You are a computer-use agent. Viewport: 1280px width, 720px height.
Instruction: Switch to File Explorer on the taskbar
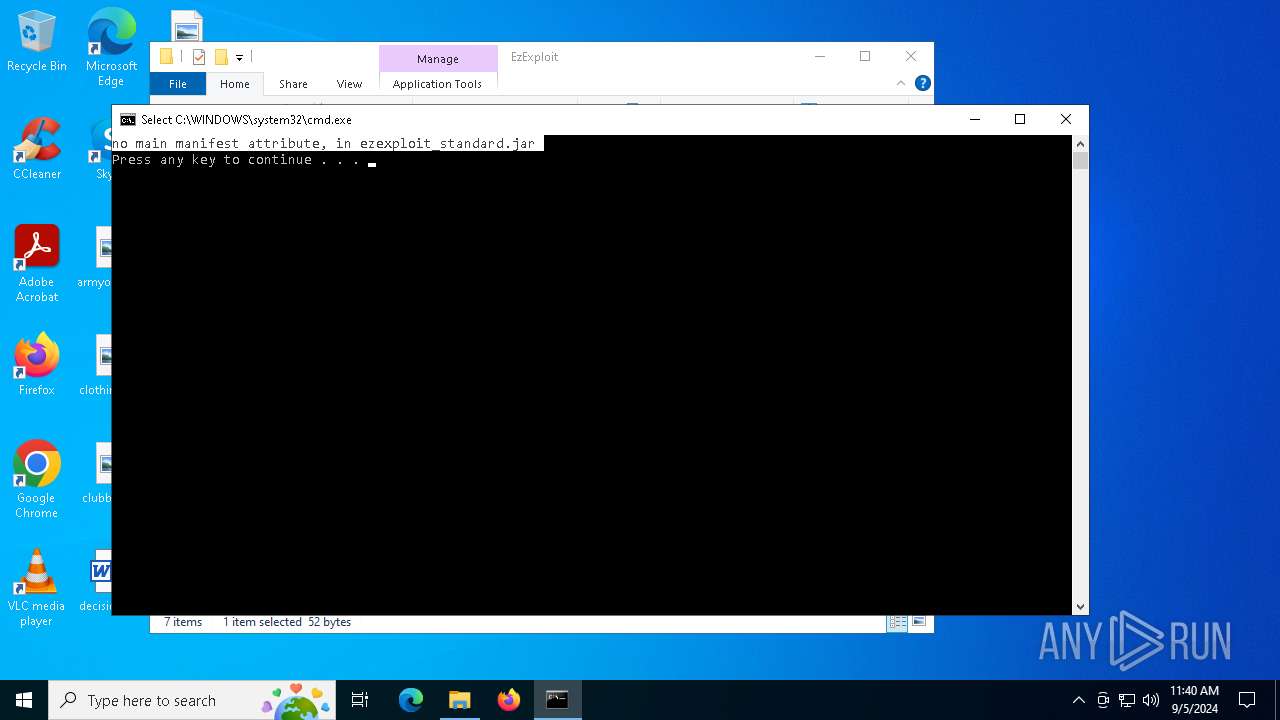coord(460,700)
